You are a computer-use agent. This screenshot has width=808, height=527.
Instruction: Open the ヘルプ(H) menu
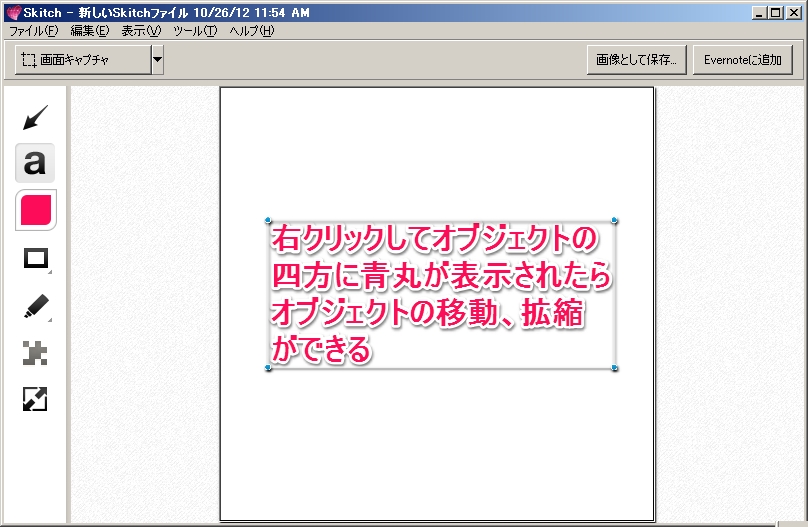click(252, 31)
